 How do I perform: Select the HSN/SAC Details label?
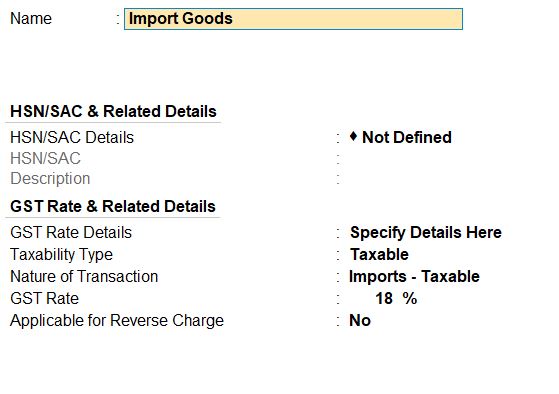pos(72,138)
